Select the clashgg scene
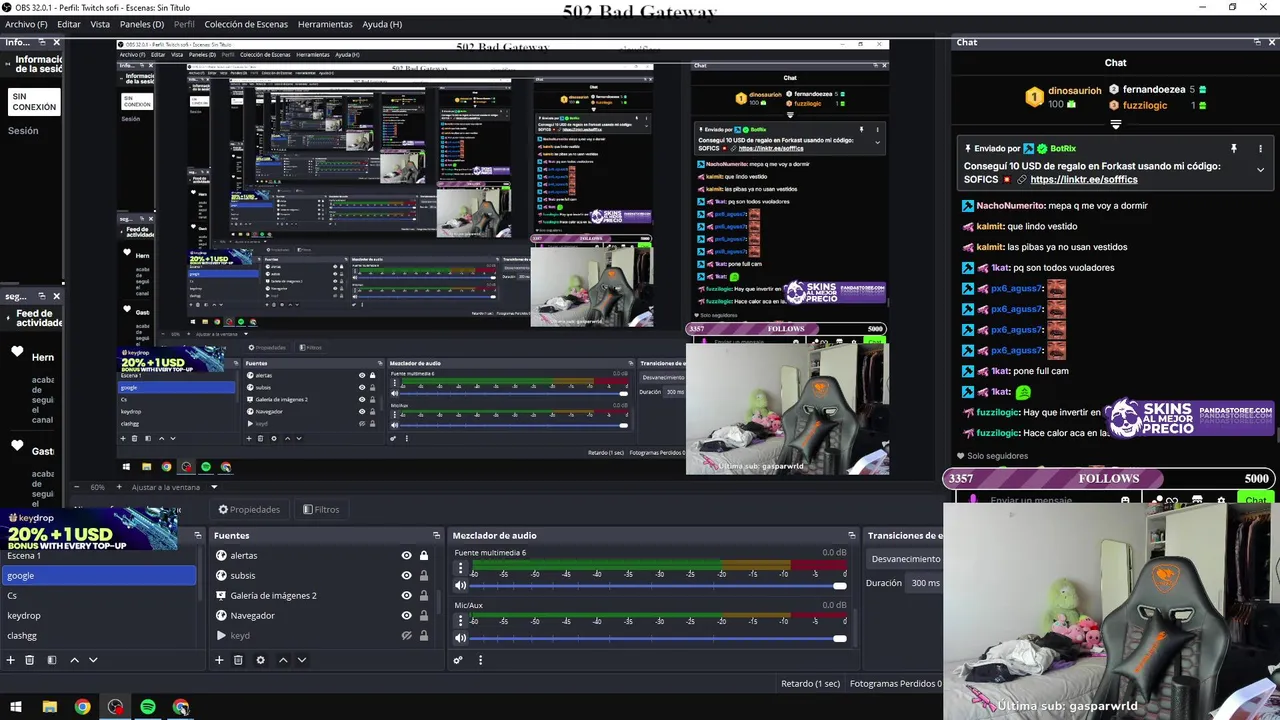This screenshot has width=1280, height=720. click(98, 635)
